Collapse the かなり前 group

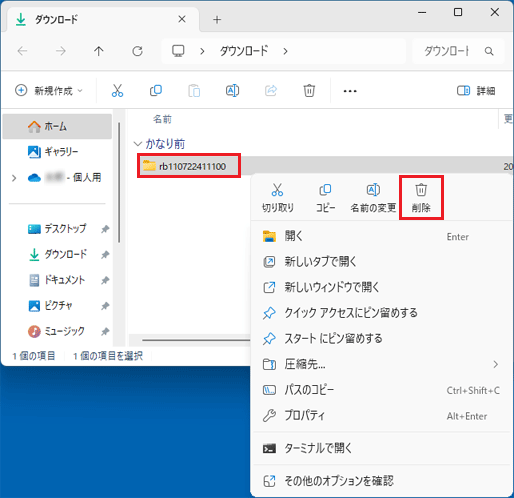point(137,144)
